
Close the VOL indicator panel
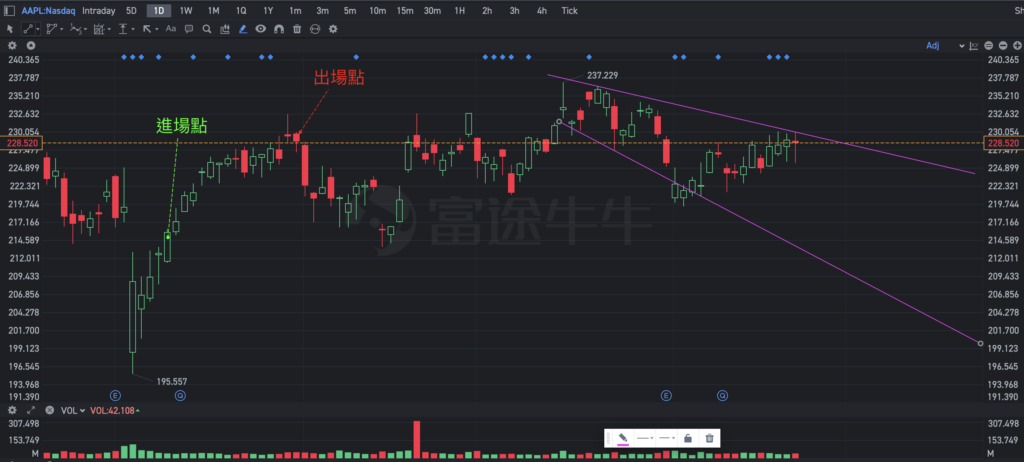click(x=50, y=410)
